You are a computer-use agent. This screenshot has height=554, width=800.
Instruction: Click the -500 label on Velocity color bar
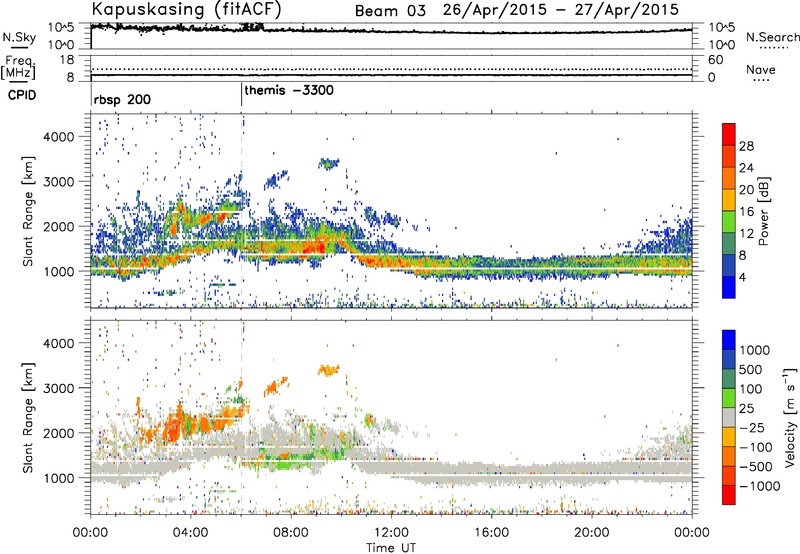(756, 467)
